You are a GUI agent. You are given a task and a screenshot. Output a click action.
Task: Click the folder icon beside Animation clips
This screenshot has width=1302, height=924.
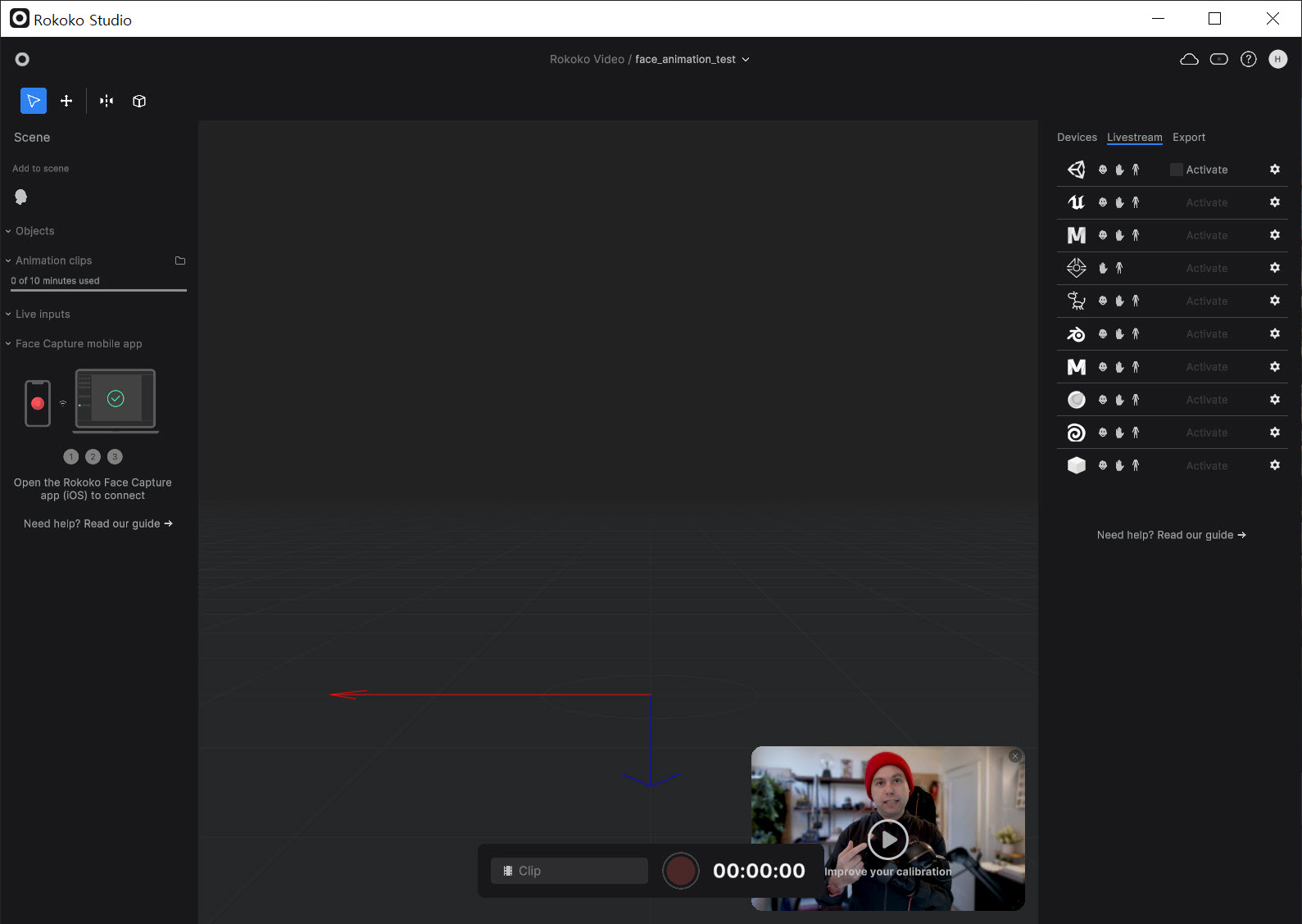[180, 260]
